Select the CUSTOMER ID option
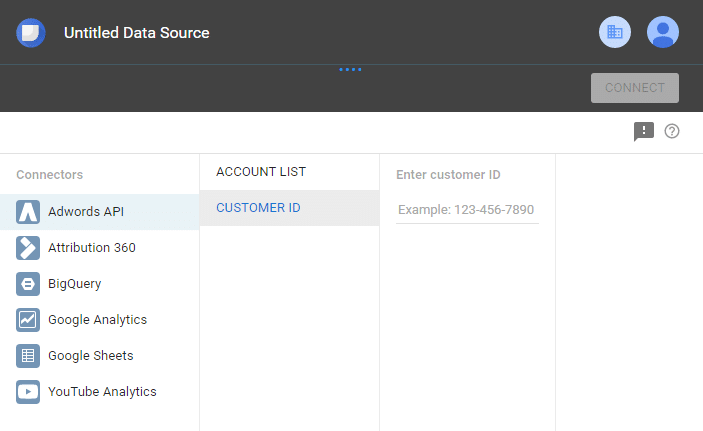This screenshot has width=703, height=431. pyautogui.click(x=259, y=208)
